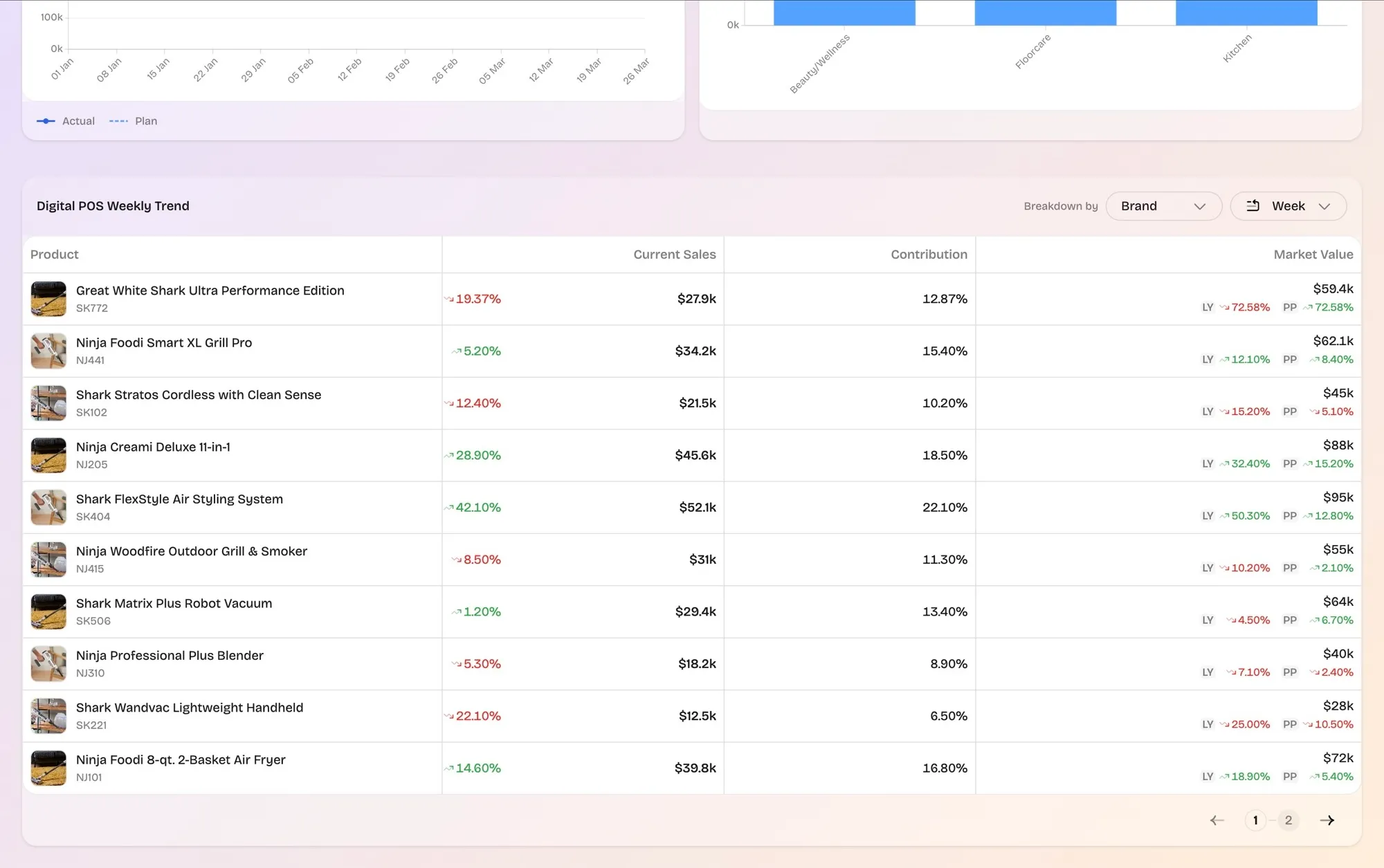Screen dimensions: 1384x868
Task: Select Ninja Foodi 8-qt. 2-Basket Air Fryer name
Action: (x=181, y=759)
